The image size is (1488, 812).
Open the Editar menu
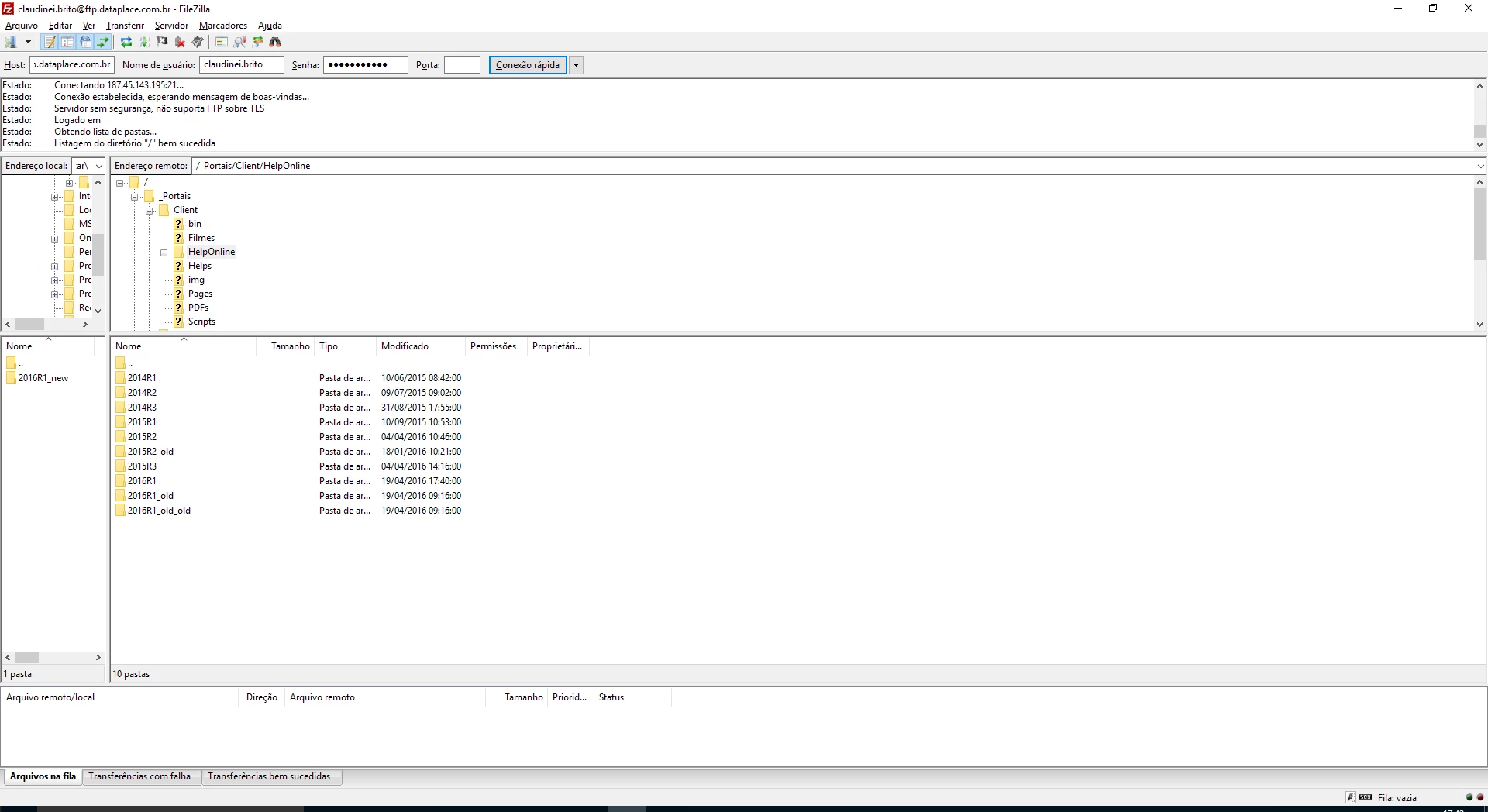pos(60,26)
